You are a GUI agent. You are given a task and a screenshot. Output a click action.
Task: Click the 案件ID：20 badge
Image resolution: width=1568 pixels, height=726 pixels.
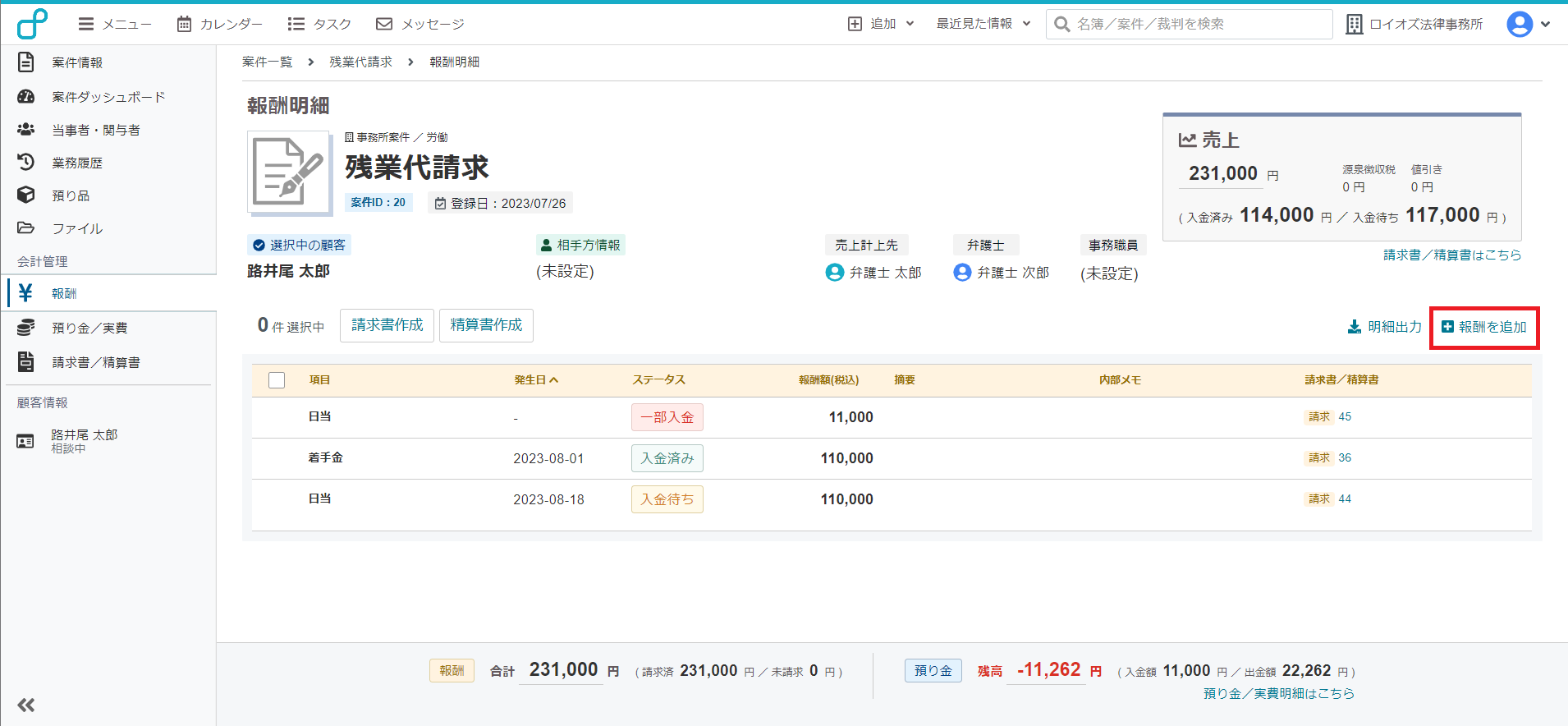(378, 202)
